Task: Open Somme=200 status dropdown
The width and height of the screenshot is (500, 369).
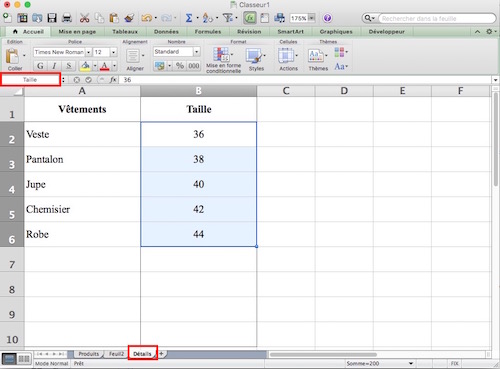Action: click(411, 363)
